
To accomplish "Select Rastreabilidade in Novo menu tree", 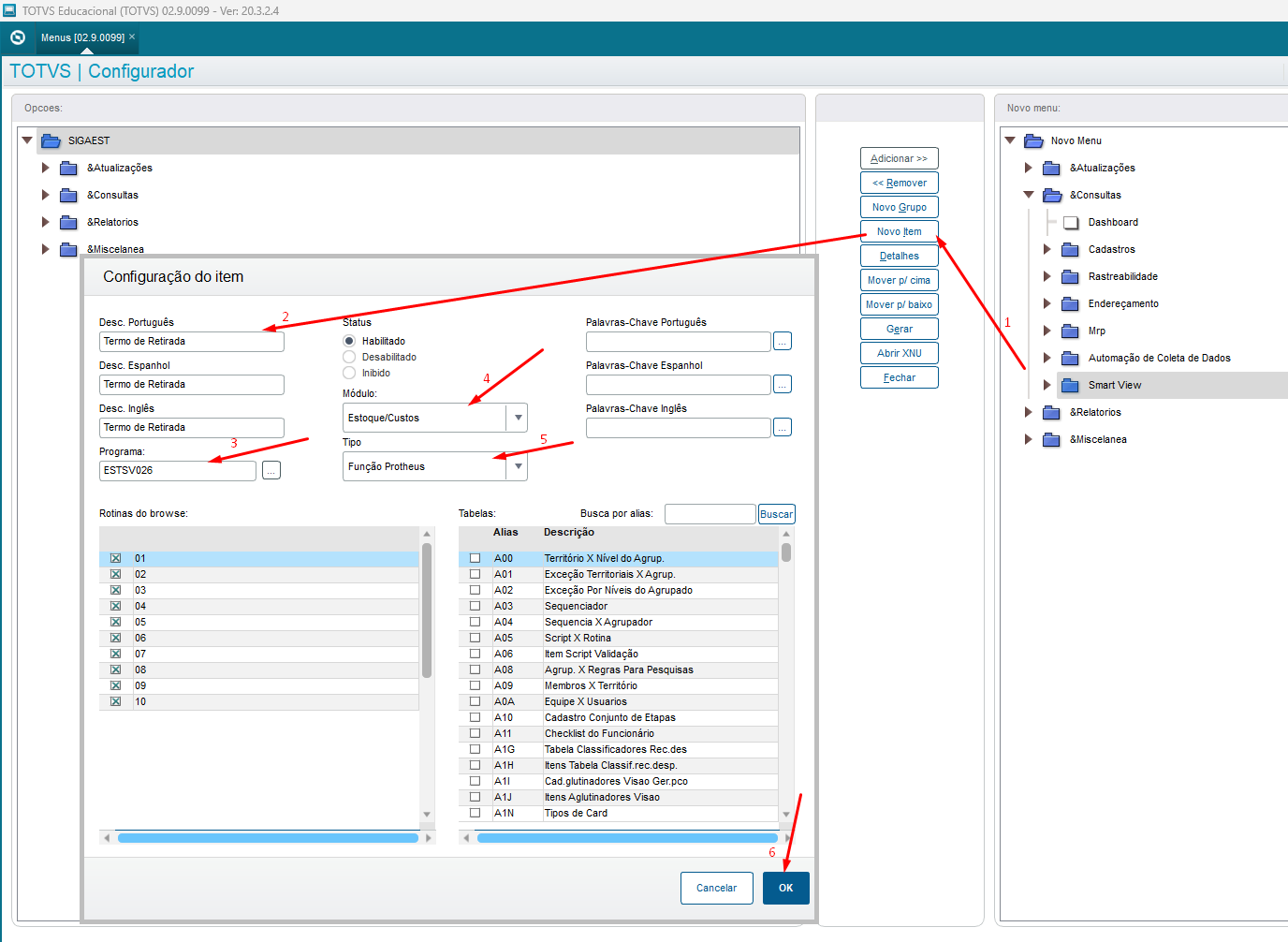I will pos(1122,276).
